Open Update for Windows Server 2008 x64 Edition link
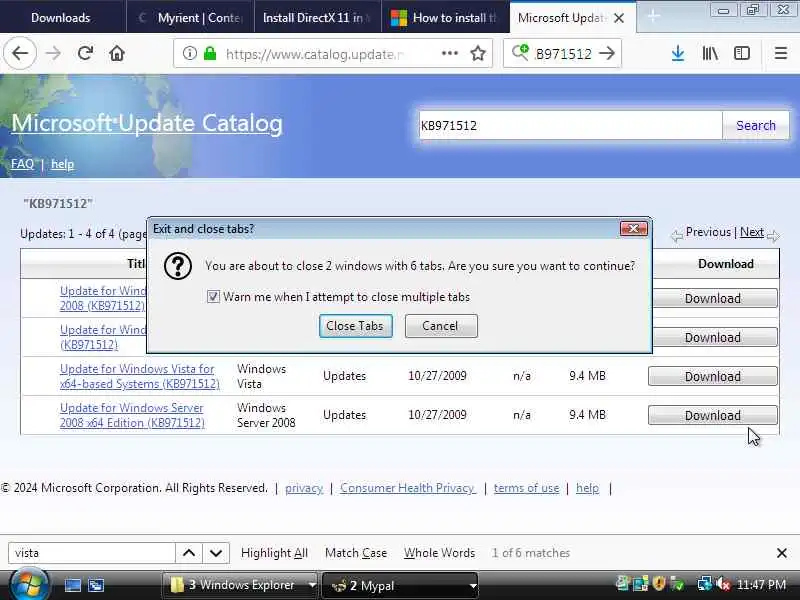The height and width of the screenshot is (600, 800). (132, 415)
